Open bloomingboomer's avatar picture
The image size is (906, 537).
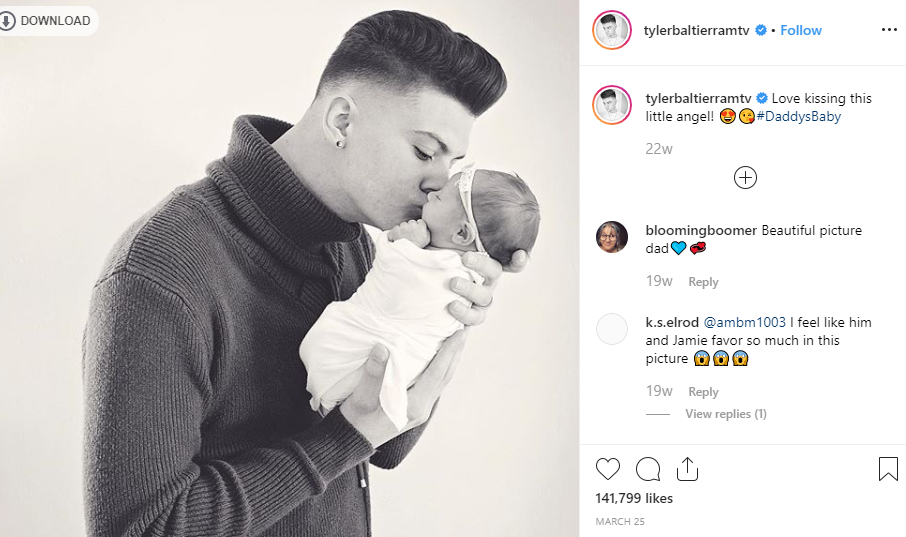click(612, 237)
